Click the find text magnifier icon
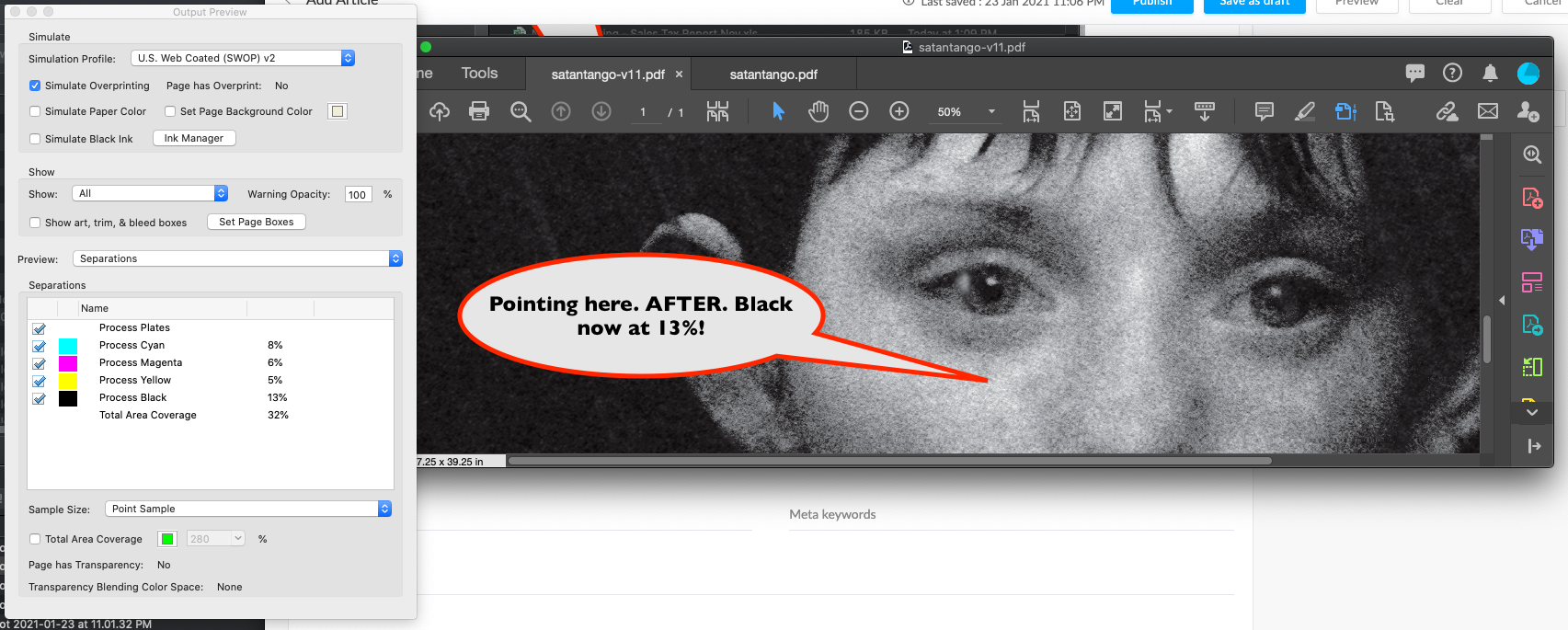The image size is (1568, 630). [521, 111]
